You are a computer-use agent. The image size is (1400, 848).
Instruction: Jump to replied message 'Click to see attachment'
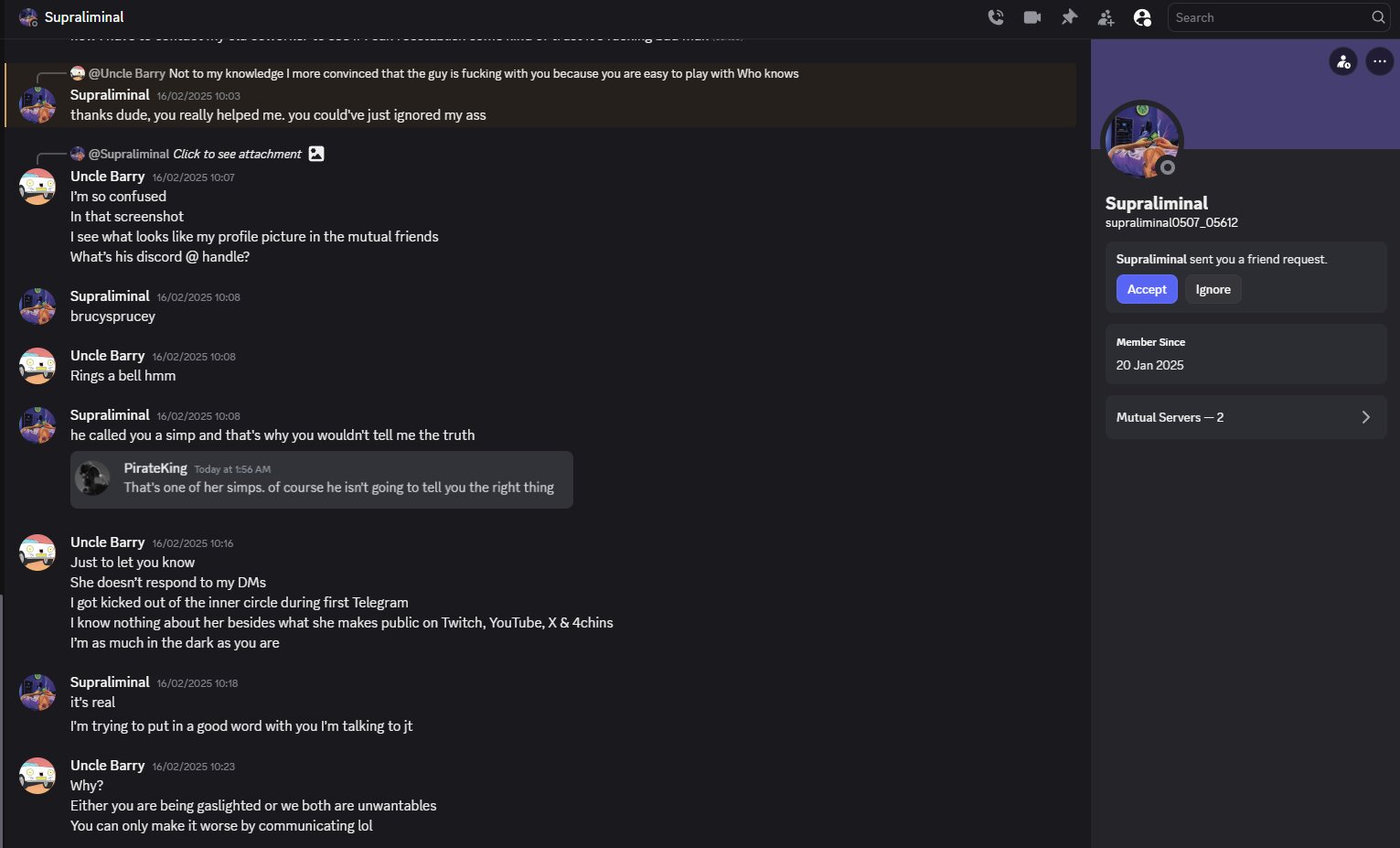pos(237,154)
